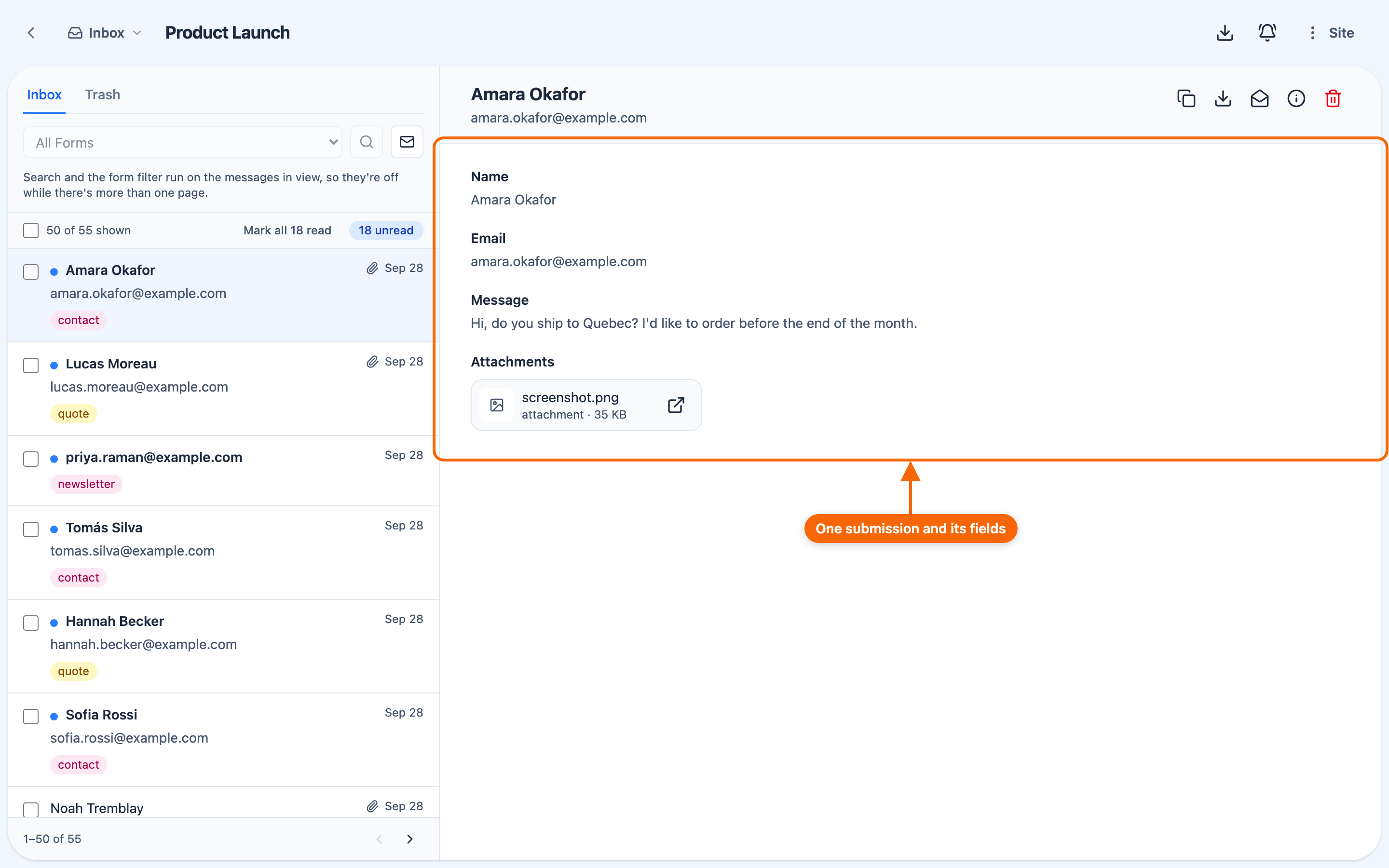Click Mark all 18 read
Screen dimensions: 1389x868
point(287,230)
